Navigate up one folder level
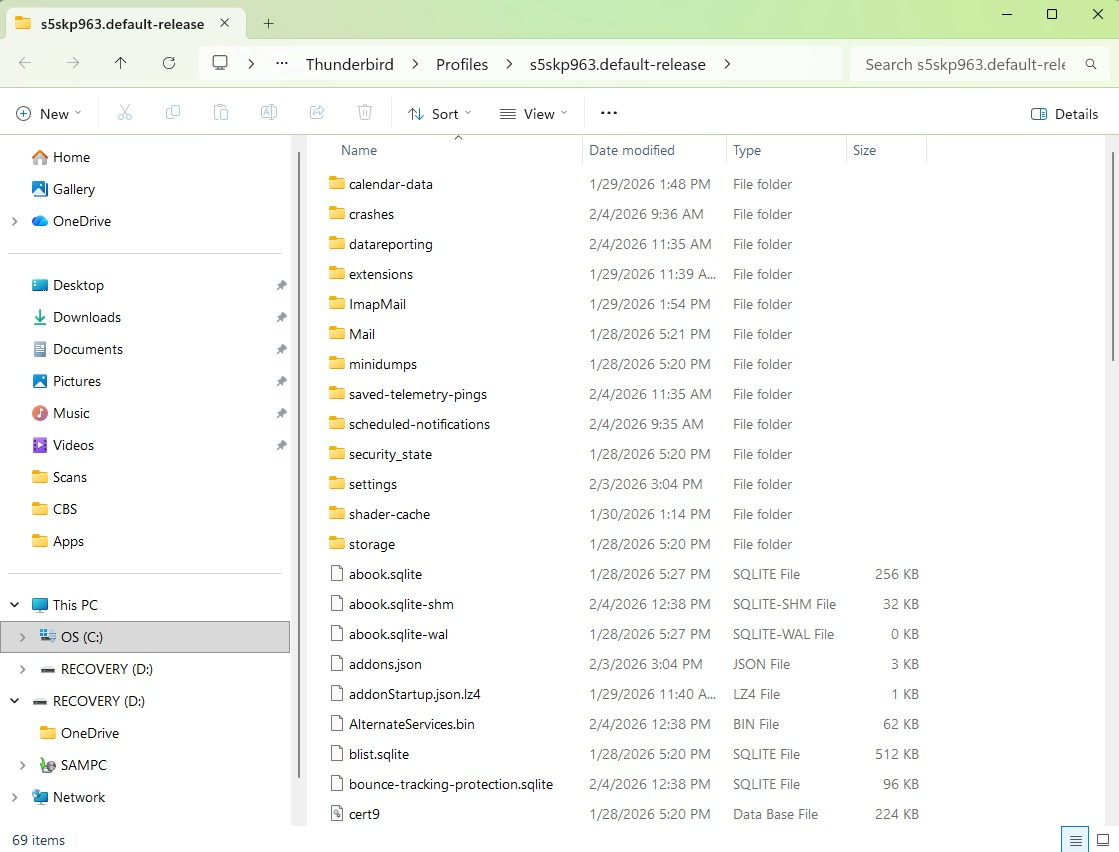 pyautogui.click(x=121, y=63)
